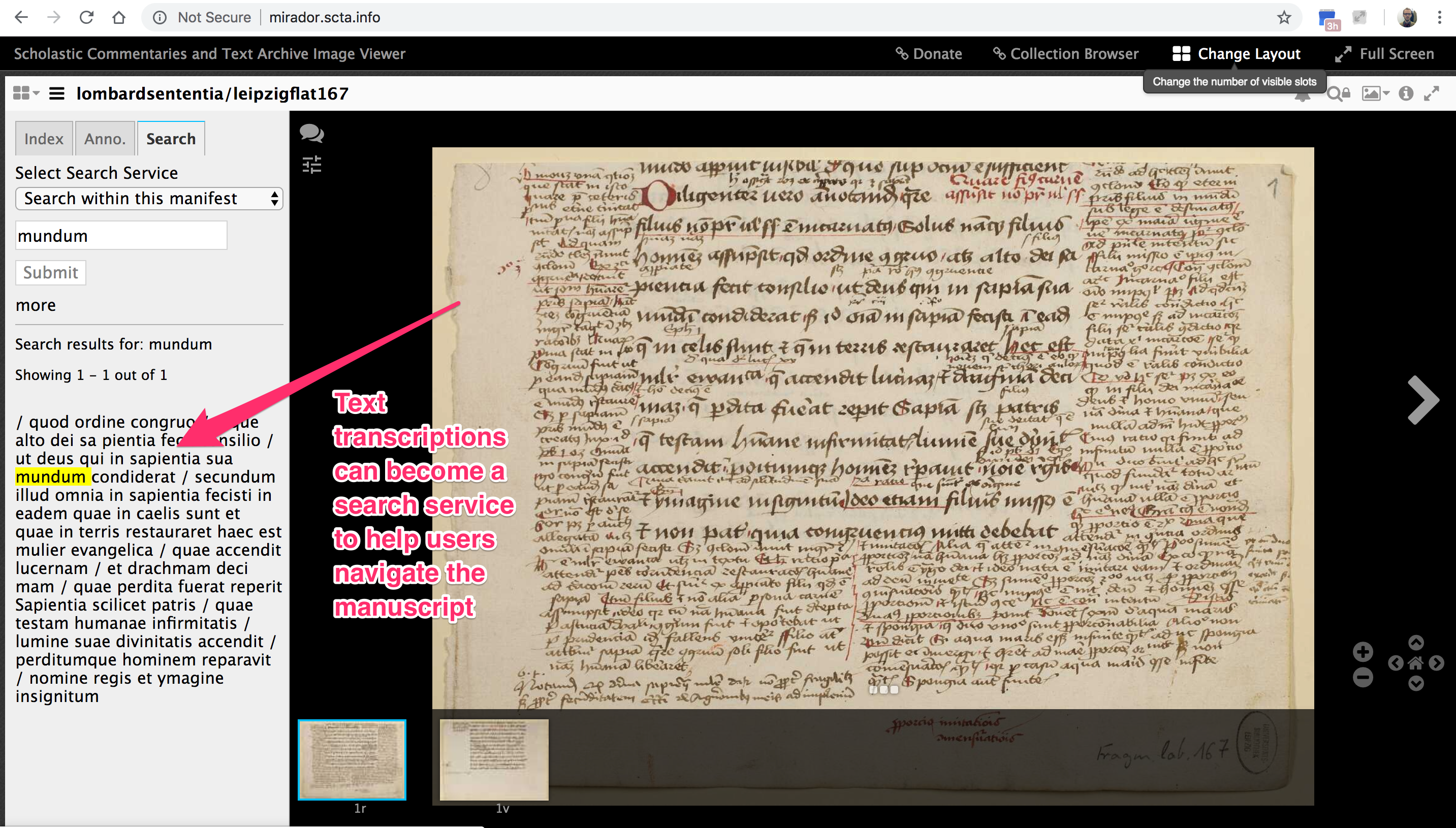Reset view with home icon
This screenshot has width=1456, height=828.
tap(1416, 663)
